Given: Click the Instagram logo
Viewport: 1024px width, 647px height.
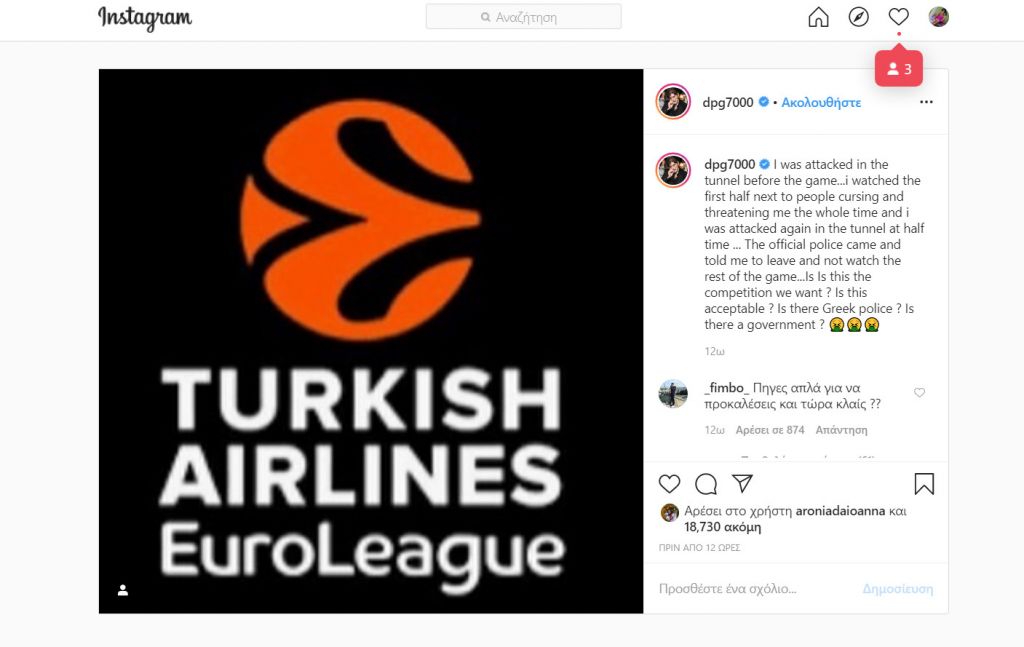Looking at the screenshot, I should point(145,18).
